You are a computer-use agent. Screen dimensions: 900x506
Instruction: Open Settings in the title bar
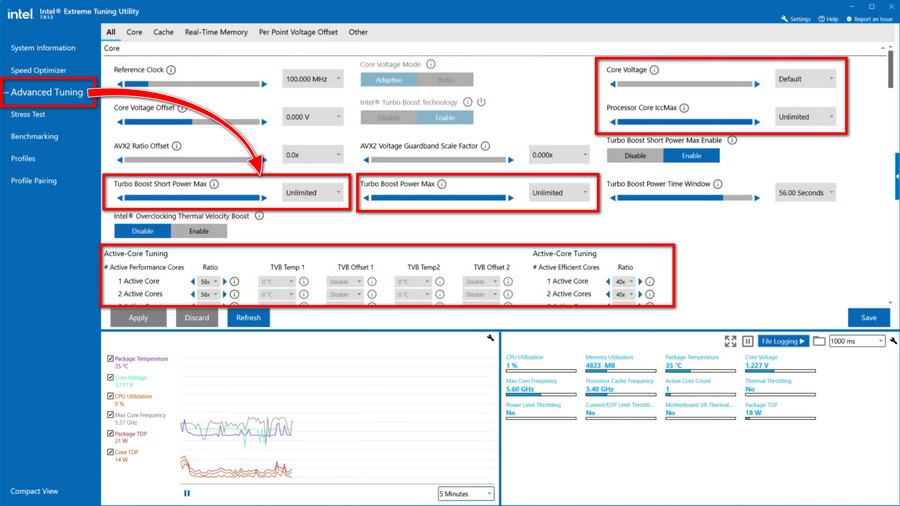pos(796,19)
